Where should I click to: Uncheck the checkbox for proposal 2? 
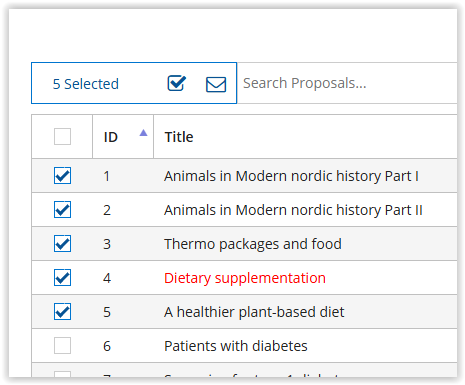click(x=62, y=210)
